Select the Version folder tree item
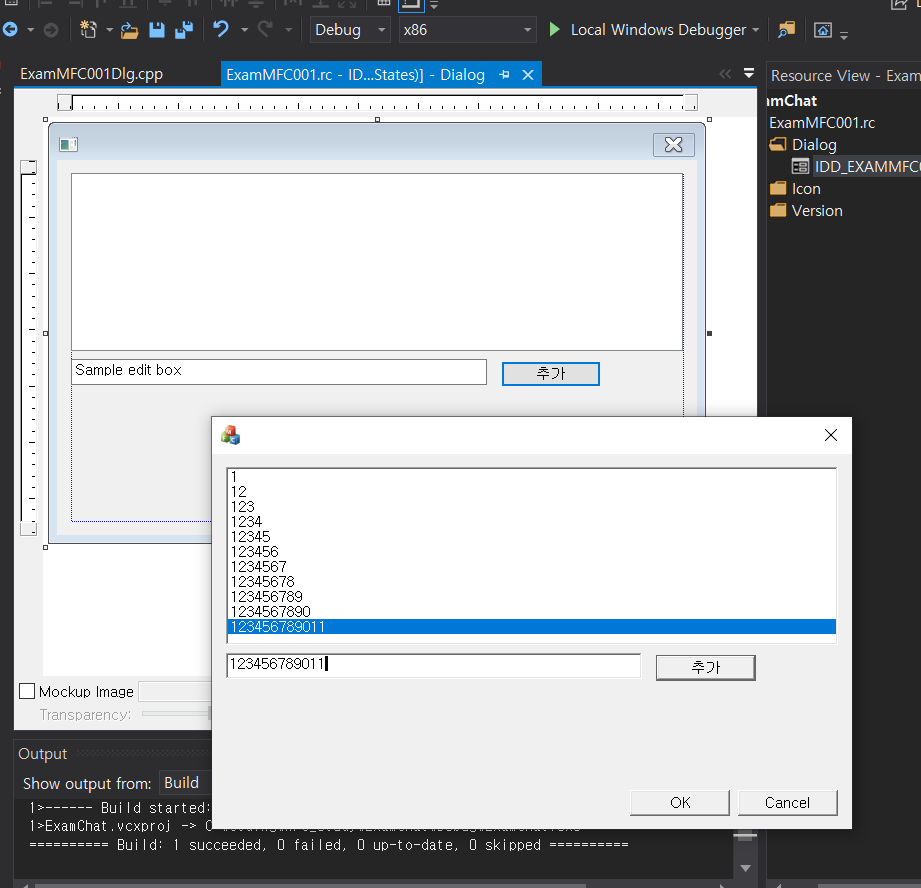This screenshot has width=921, height=888. pos(816,210)
